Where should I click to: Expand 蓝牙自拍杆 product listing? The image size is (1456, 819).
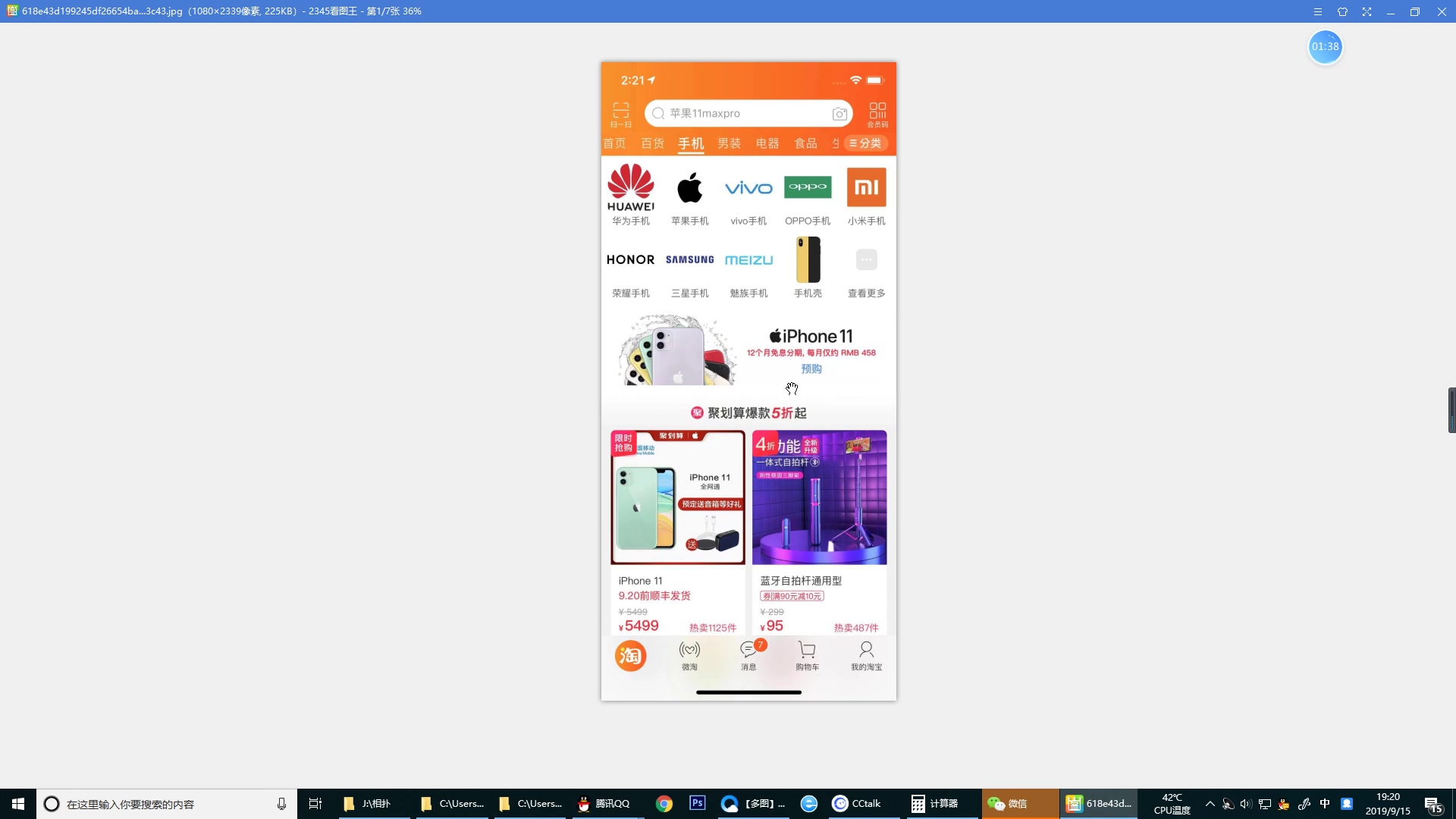[x=820, y=530]
